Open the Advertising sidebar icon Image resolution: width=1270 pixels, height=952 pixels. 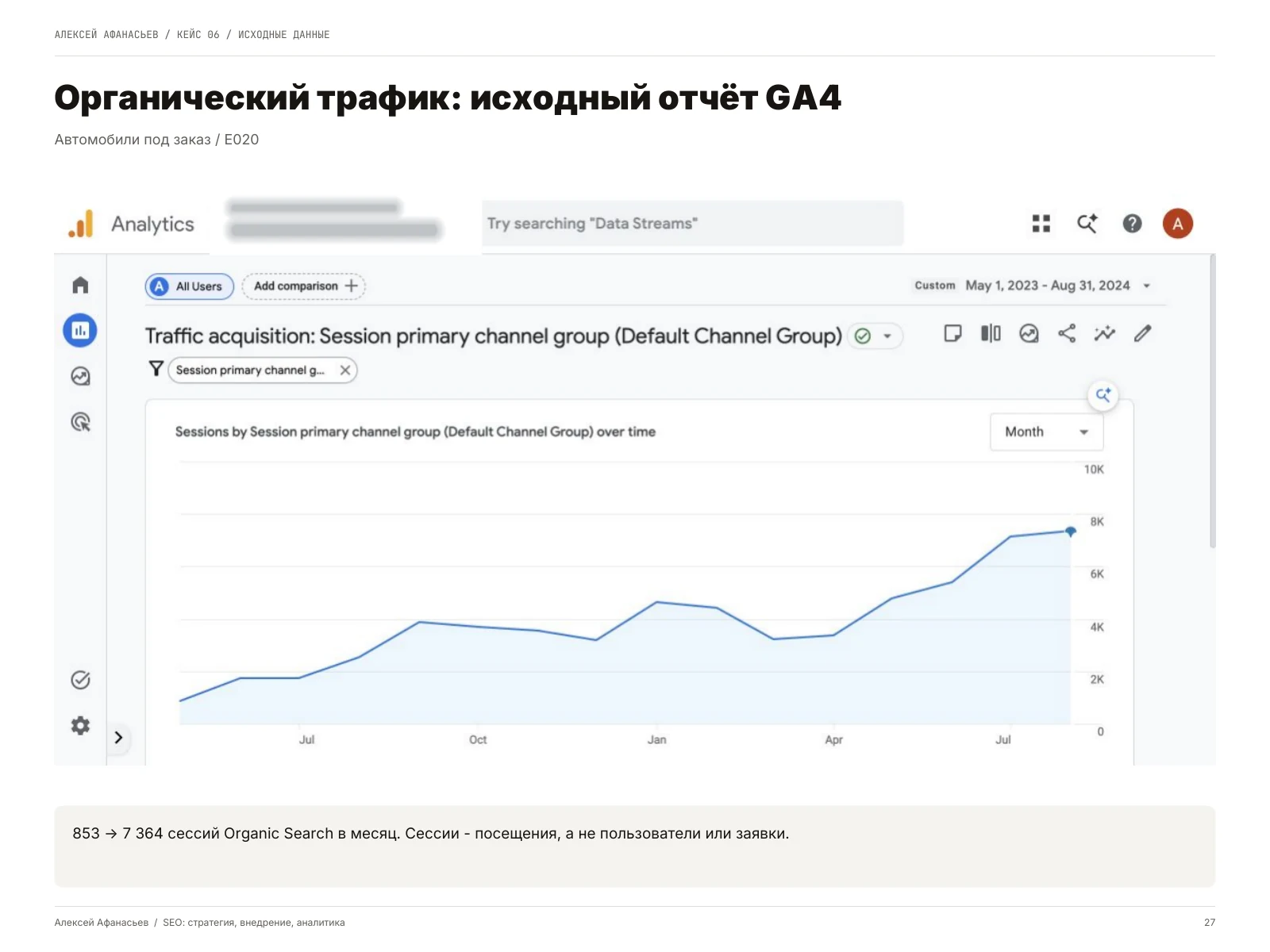[x=80, y=421]
